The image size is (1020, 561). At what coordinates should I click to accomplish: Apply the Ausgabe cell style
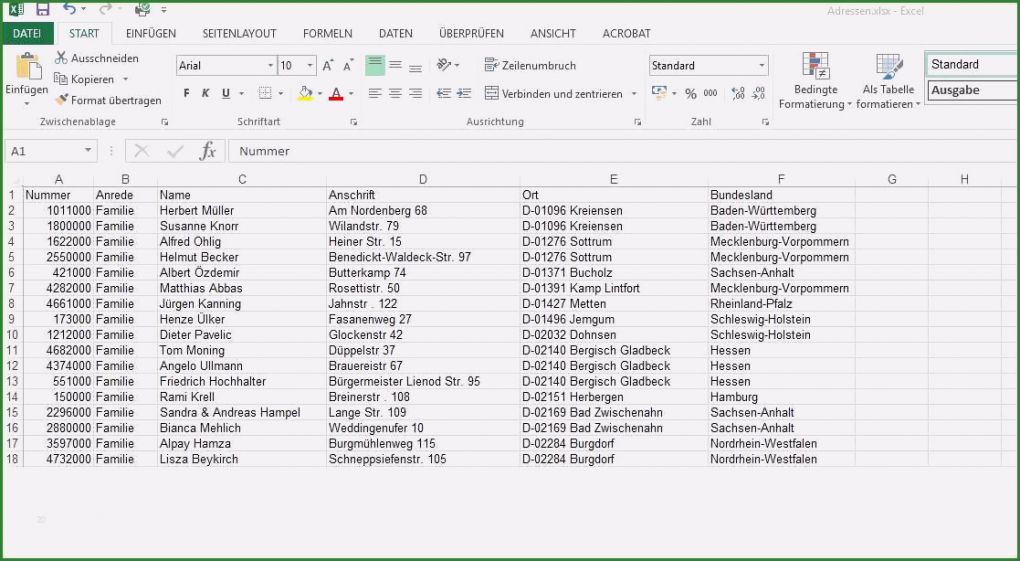pyautogui.click(x=970, y=90)
